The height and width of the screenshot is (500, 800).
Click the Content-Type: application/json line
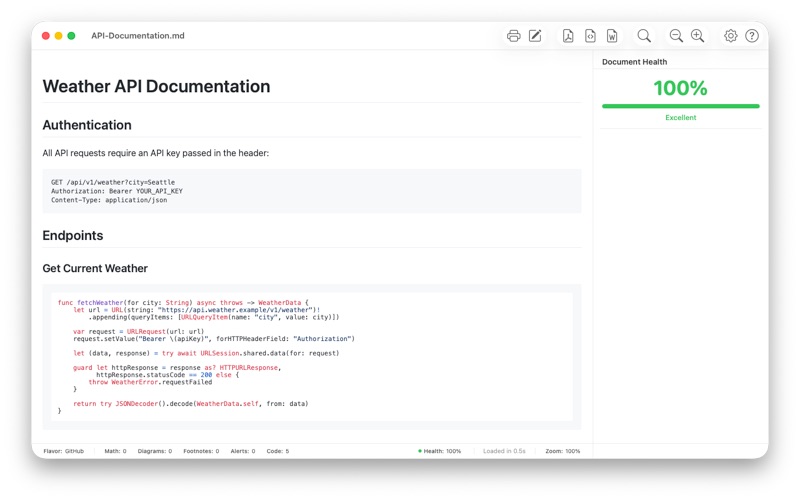click(109, 200)
